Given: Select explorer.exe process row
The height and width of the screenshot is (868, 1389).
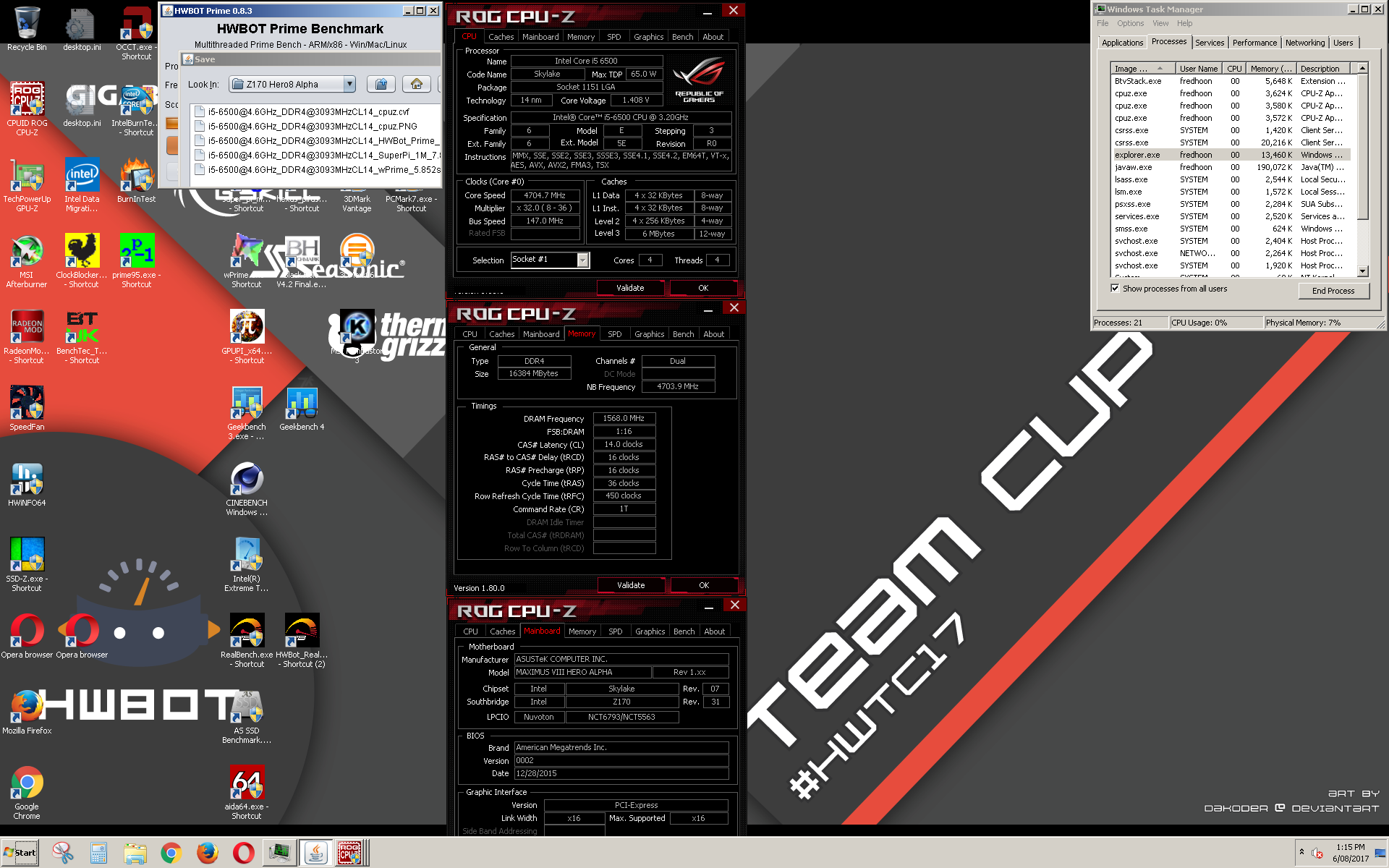Looking at the screenshot, I should (1231, 155).
